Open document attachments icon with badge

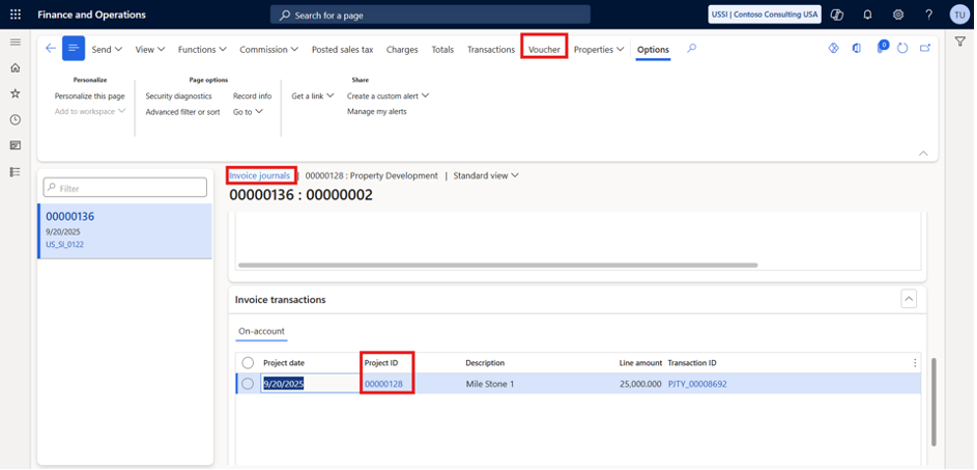(882, 47)
